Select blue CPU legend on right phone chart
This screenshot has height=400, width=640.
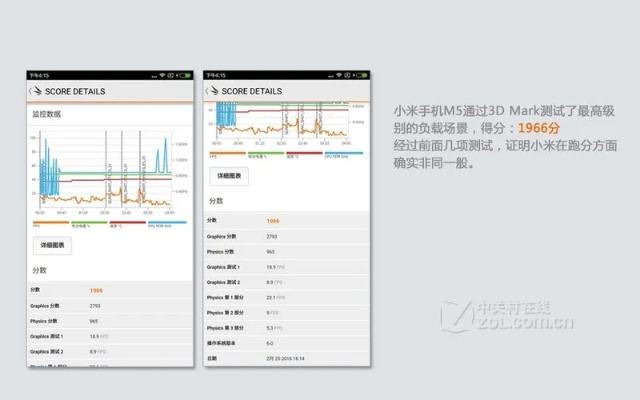pos(344,155)
